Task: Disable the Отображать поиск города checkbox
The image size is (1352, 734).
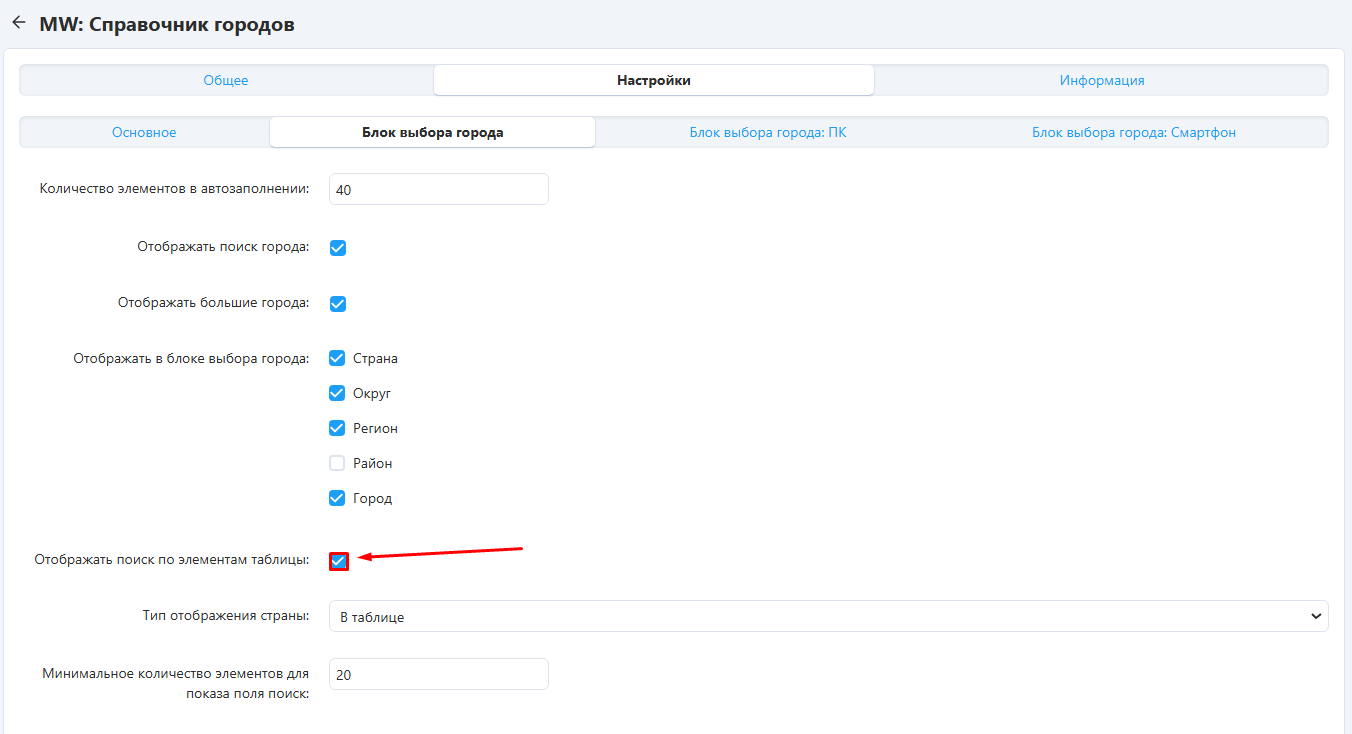Action: coord(338,247)
